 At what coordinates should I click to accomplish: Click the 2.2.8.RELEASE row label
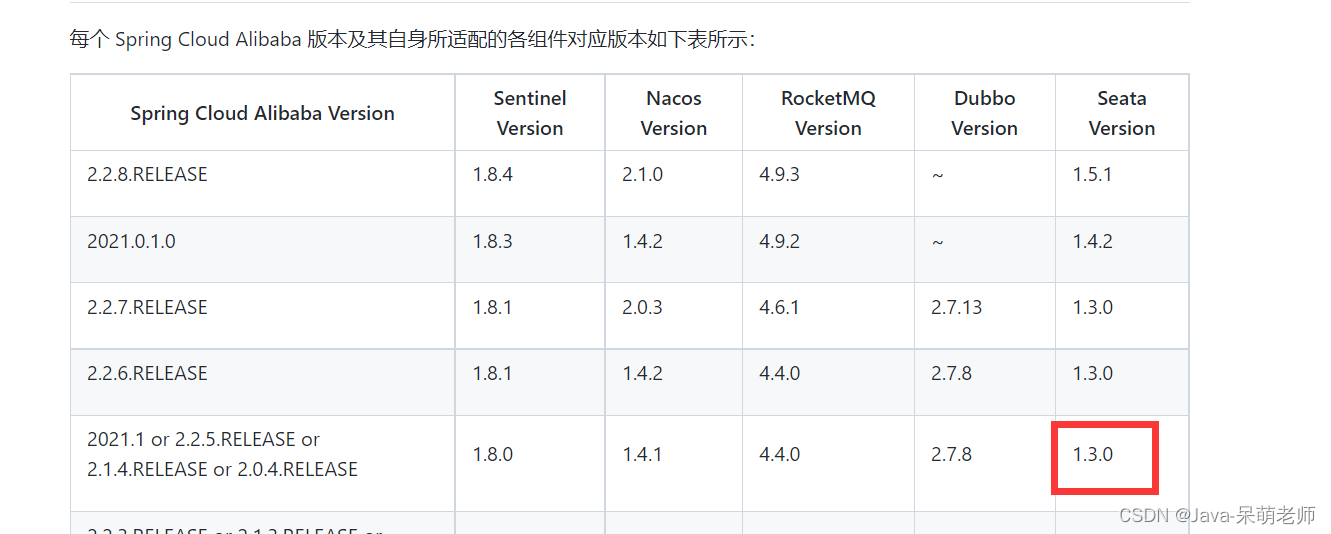tap(147, 175)
